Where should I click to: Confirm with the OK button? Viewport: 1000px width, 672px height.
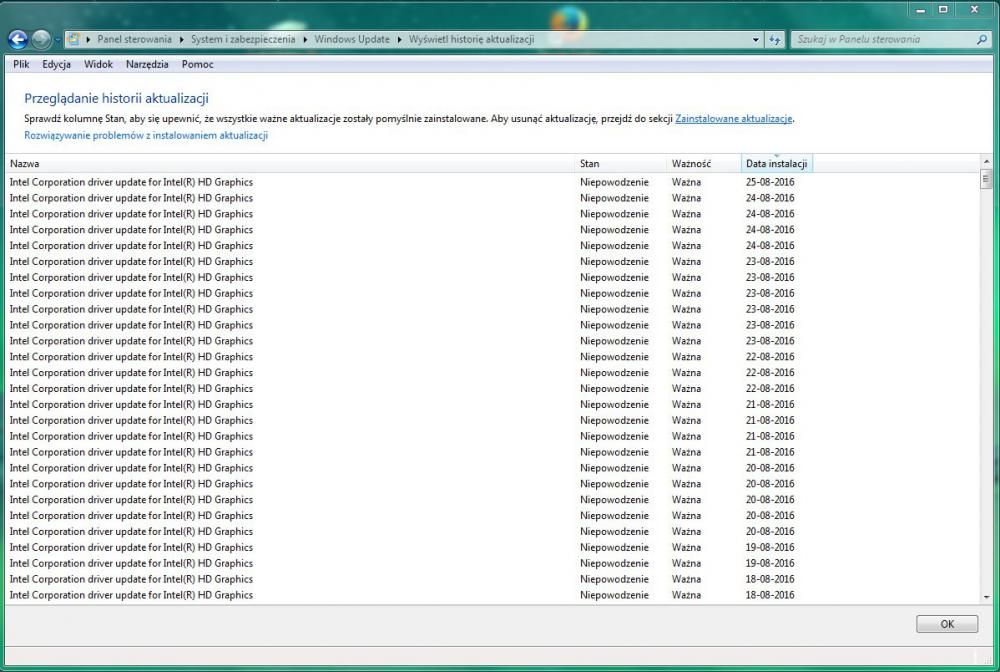click(947, 624)
